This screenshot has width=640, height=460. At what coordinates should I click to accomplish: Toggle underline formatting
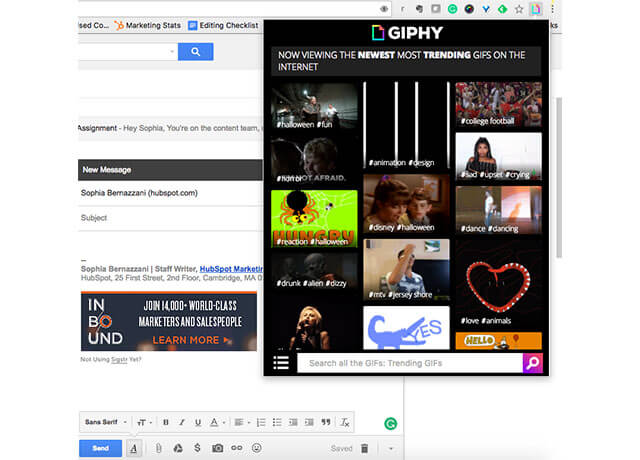point(198,422)
